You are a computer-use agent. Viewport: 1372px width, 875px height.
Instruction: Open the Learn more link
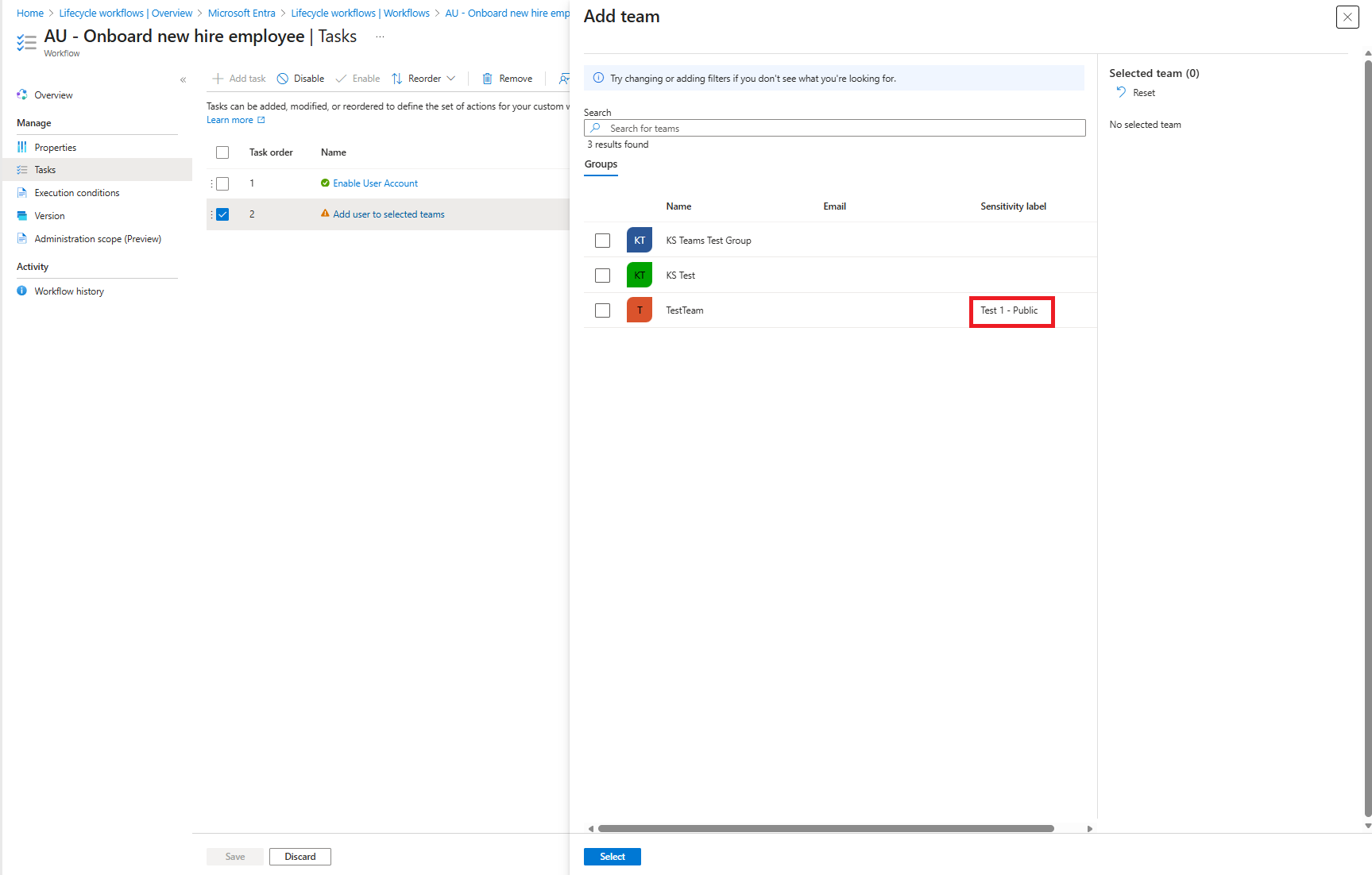point(230,119)
